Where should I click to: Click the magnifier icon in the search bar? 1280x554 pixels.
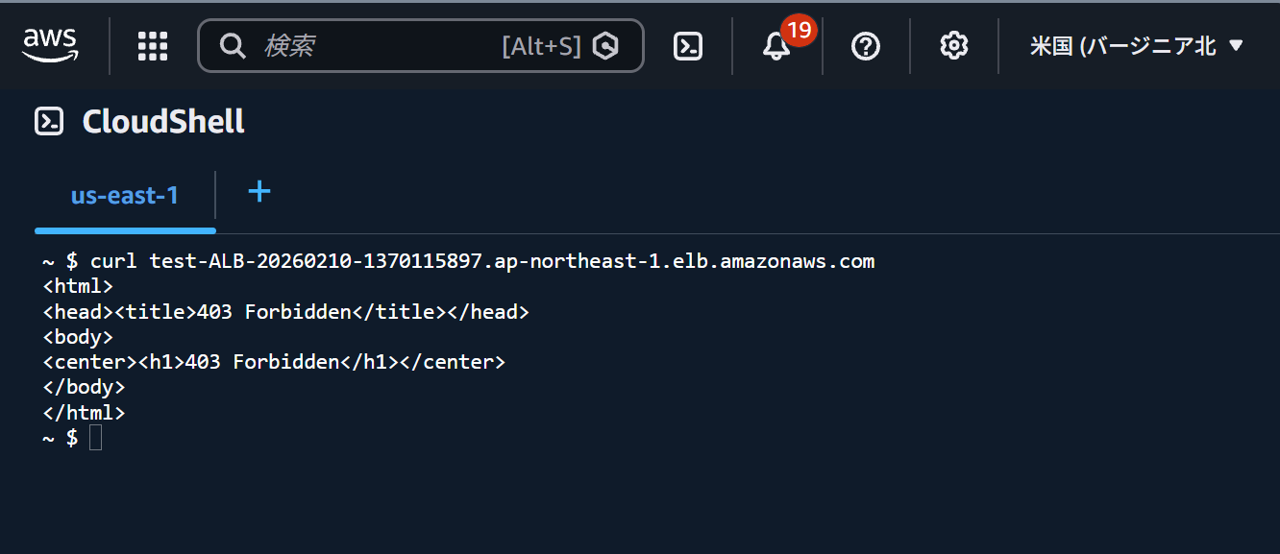(232, 46)
